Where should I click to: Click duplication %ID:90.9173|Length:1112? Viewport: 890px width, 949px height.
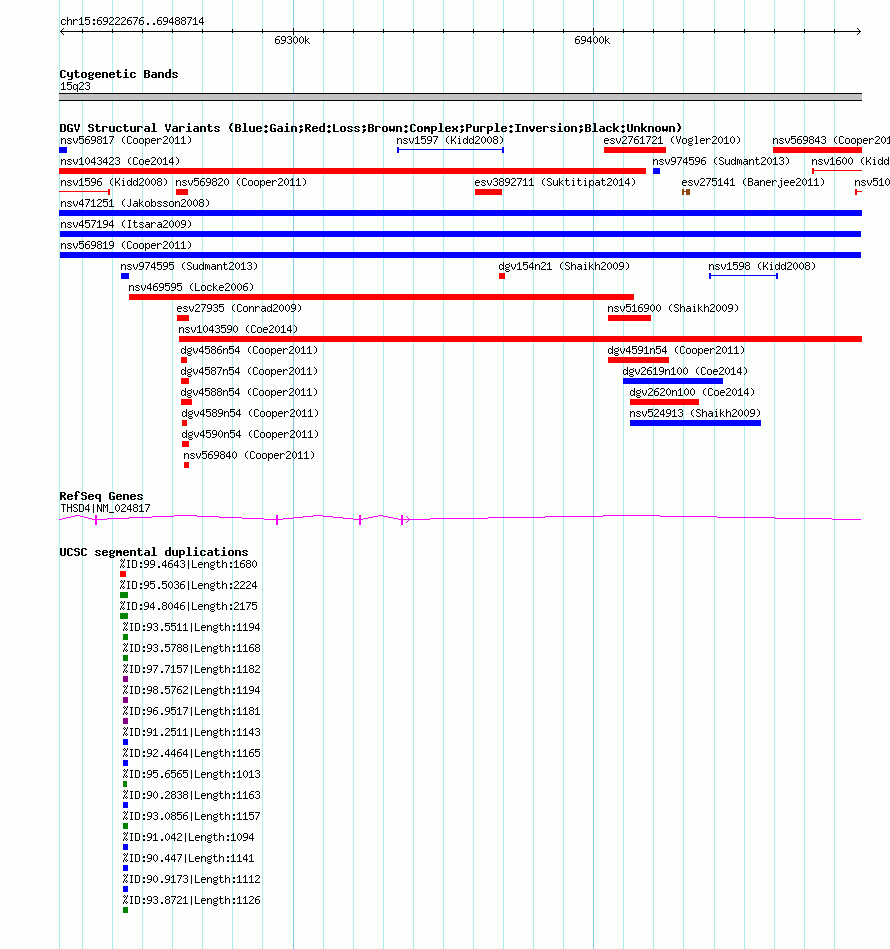pos(191,879)
